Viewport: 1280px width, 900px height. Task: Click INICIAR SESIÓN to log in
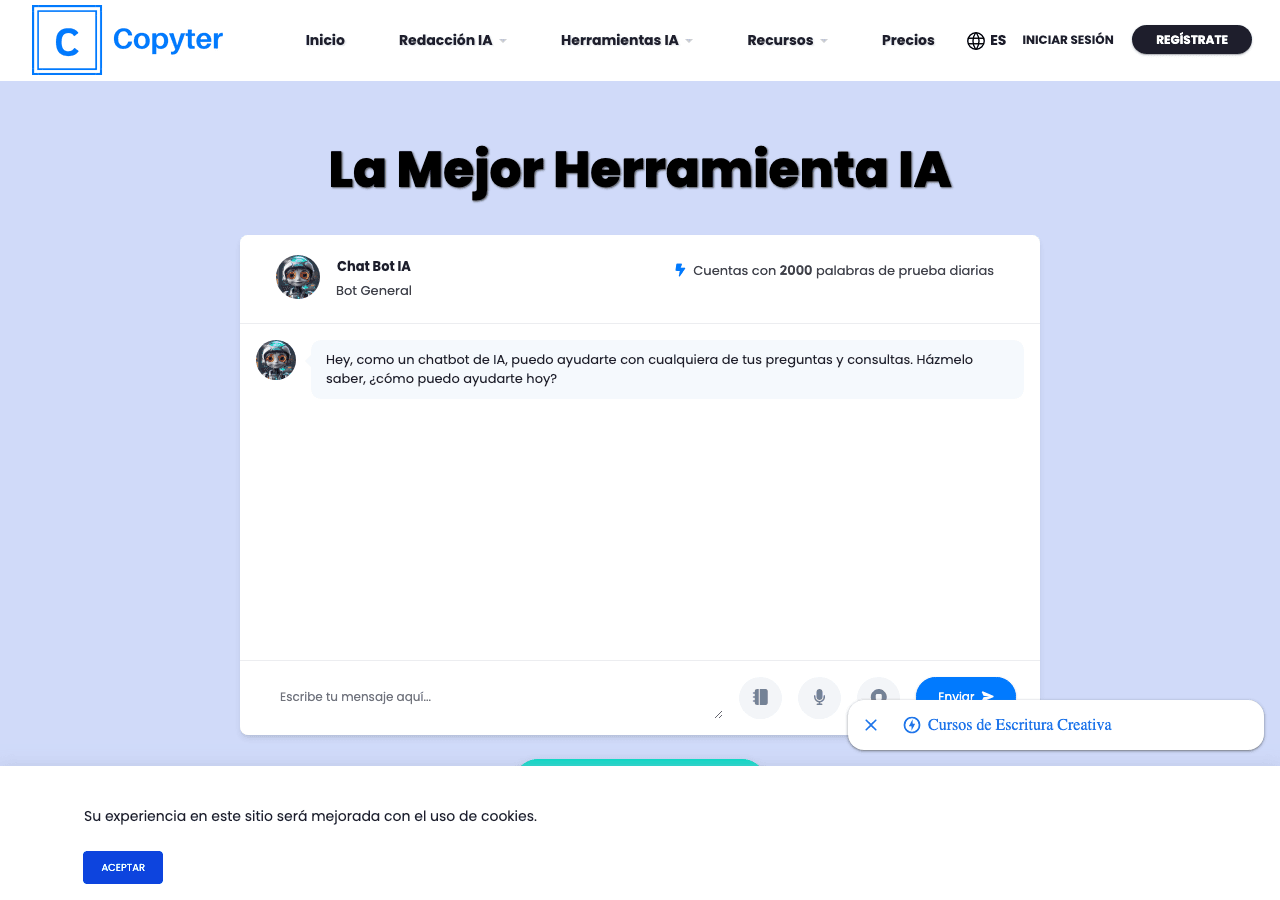click(1068, 40)
